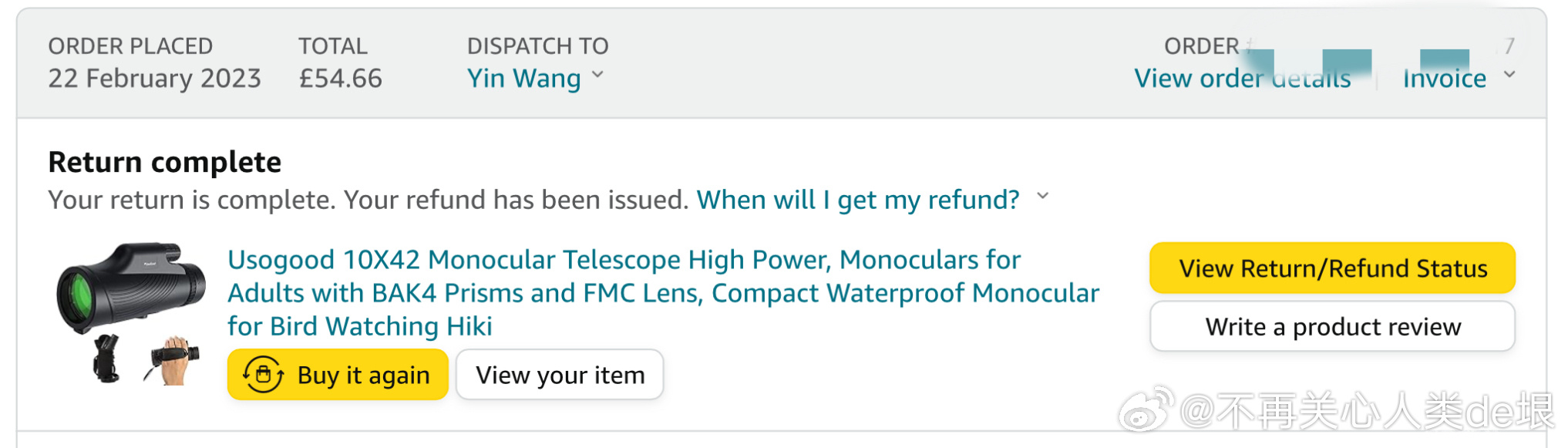
Task: Expand the chevron after the refund question
Action: coord(1043,197)
